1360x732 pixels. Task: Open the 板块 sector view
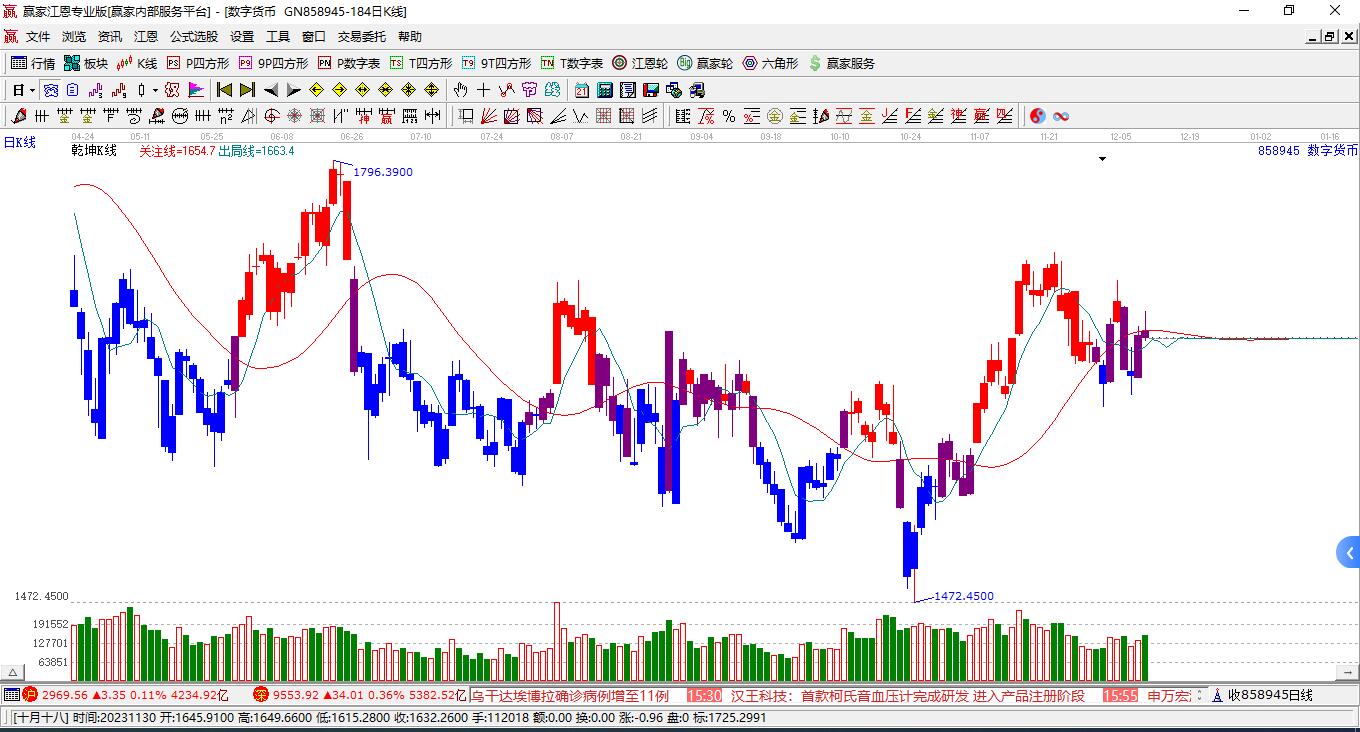[86, 63]
